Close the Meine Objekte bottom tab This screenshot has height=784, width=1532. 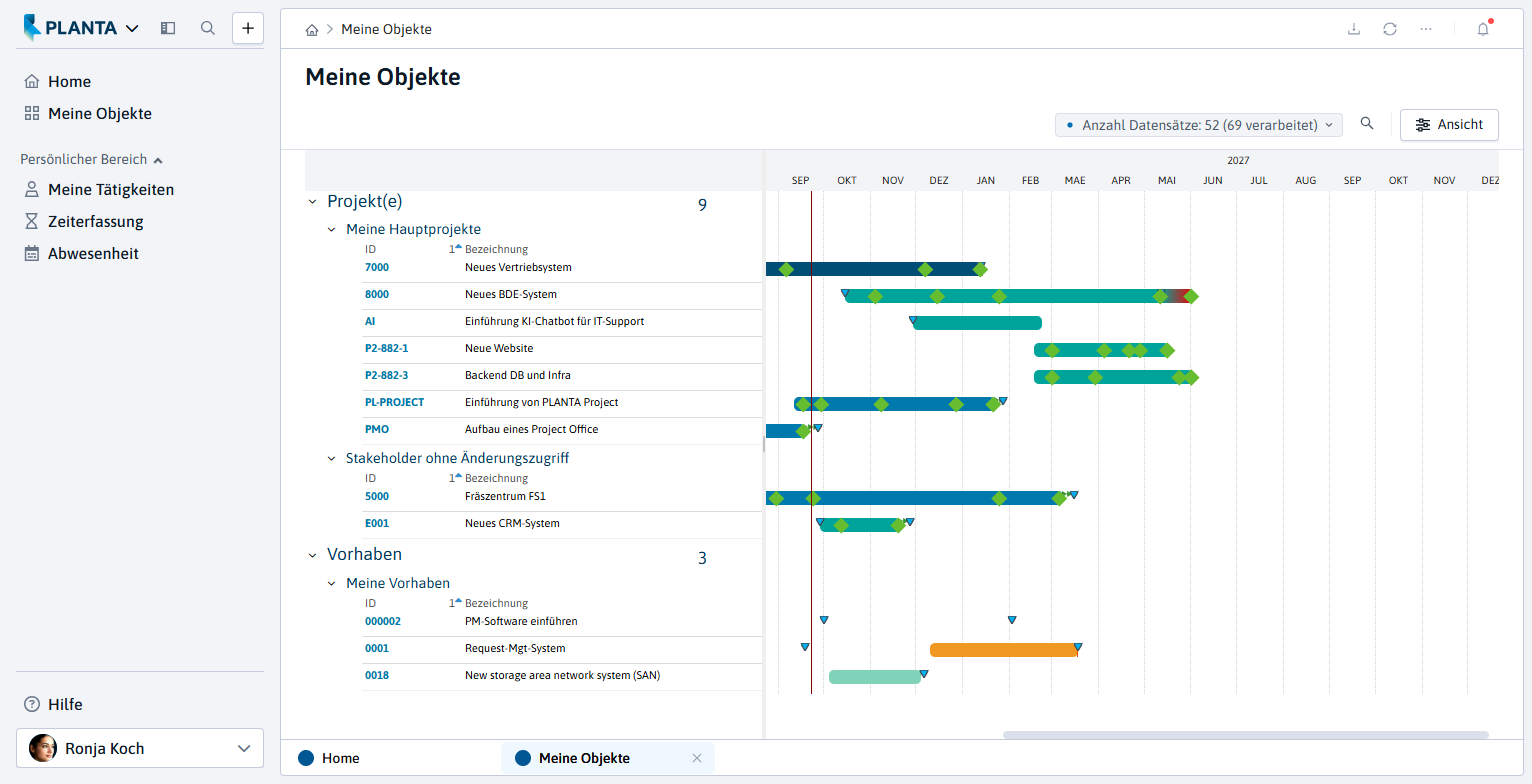click(x=697, y=758)
